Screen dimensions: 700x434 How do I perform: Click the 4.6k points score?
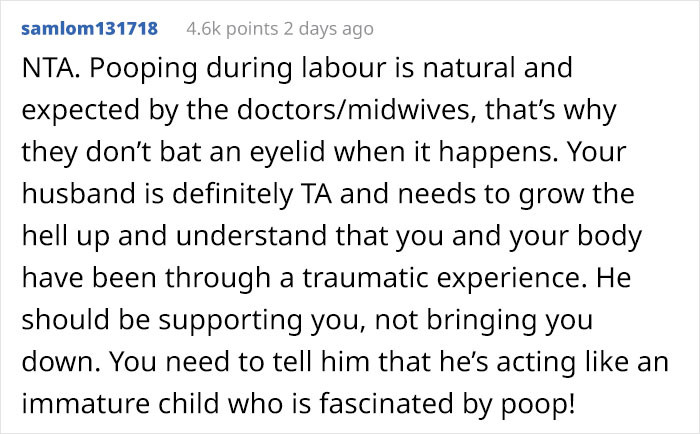[234, 28]
